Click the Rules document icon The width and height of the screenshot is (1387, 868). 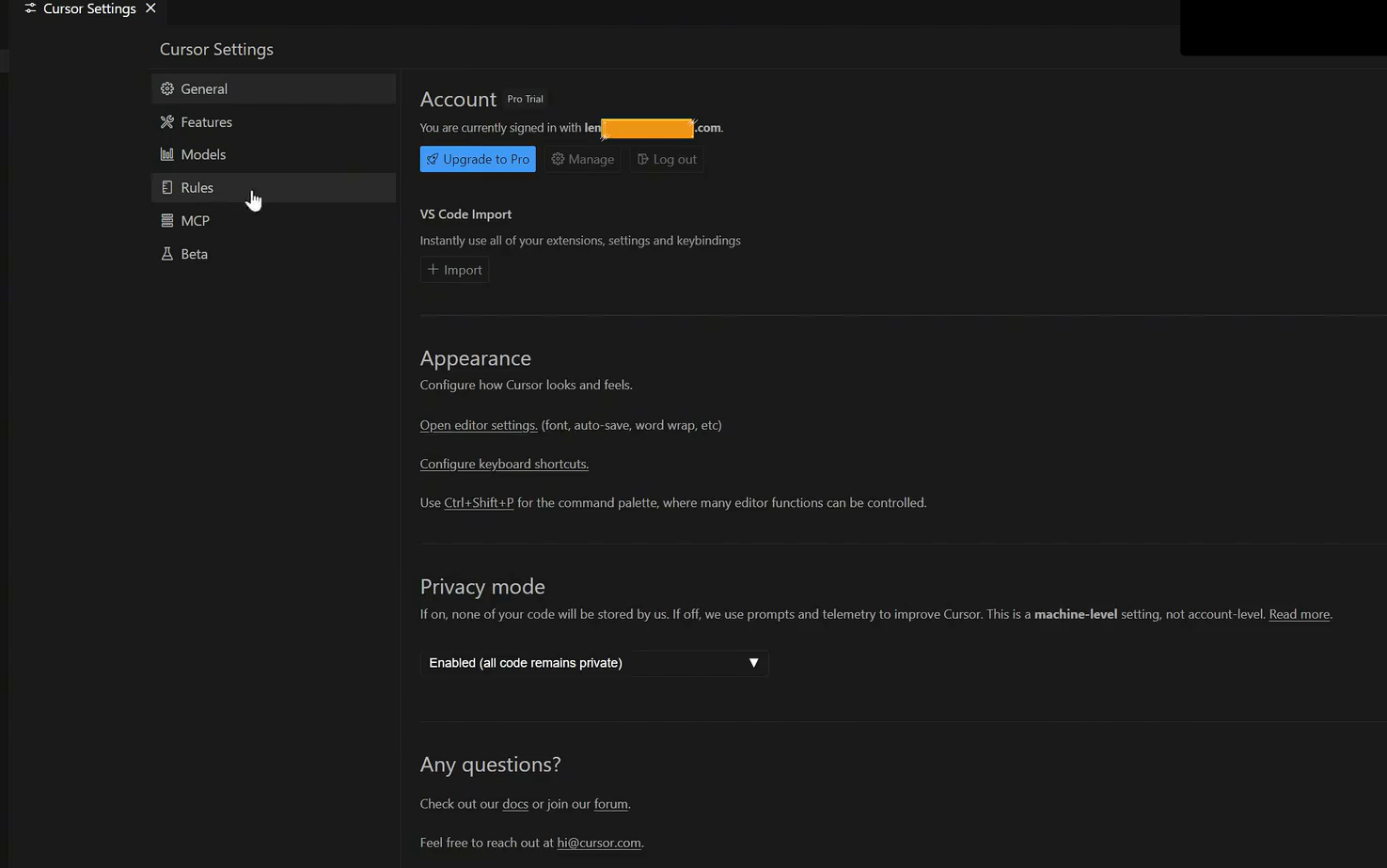[167, 187]
